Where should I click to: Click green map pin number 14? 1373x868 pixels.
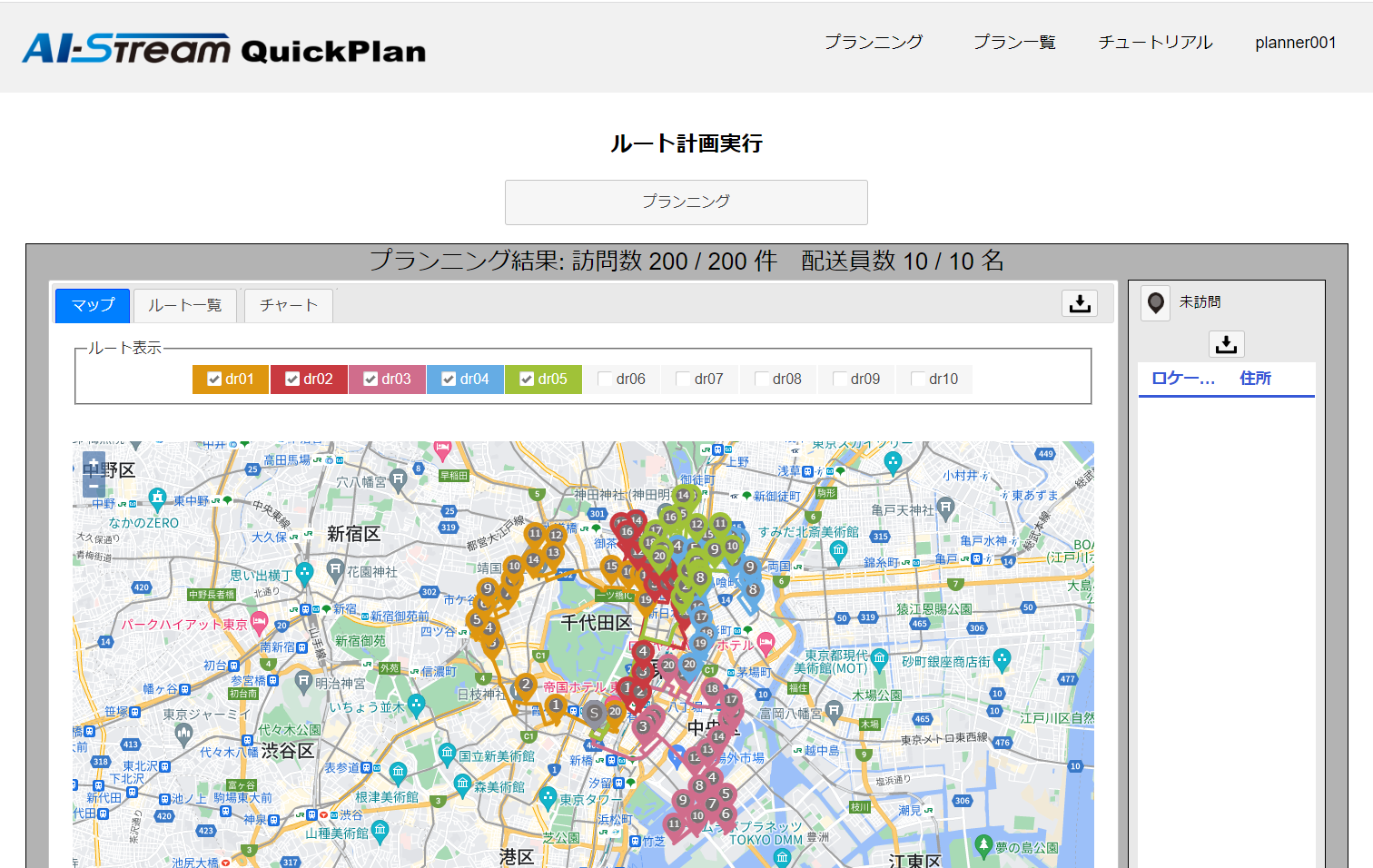coord(683,496)
